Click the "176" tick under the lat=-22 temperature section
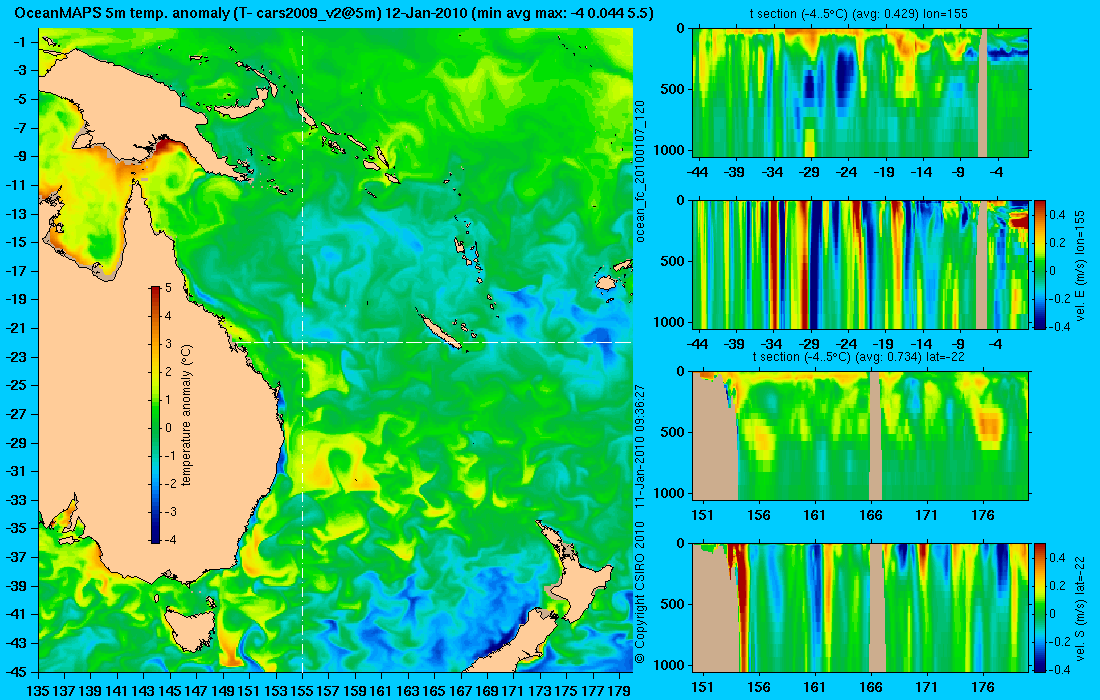The height and width of the screenshot is (700, 1100). point(983,516)
